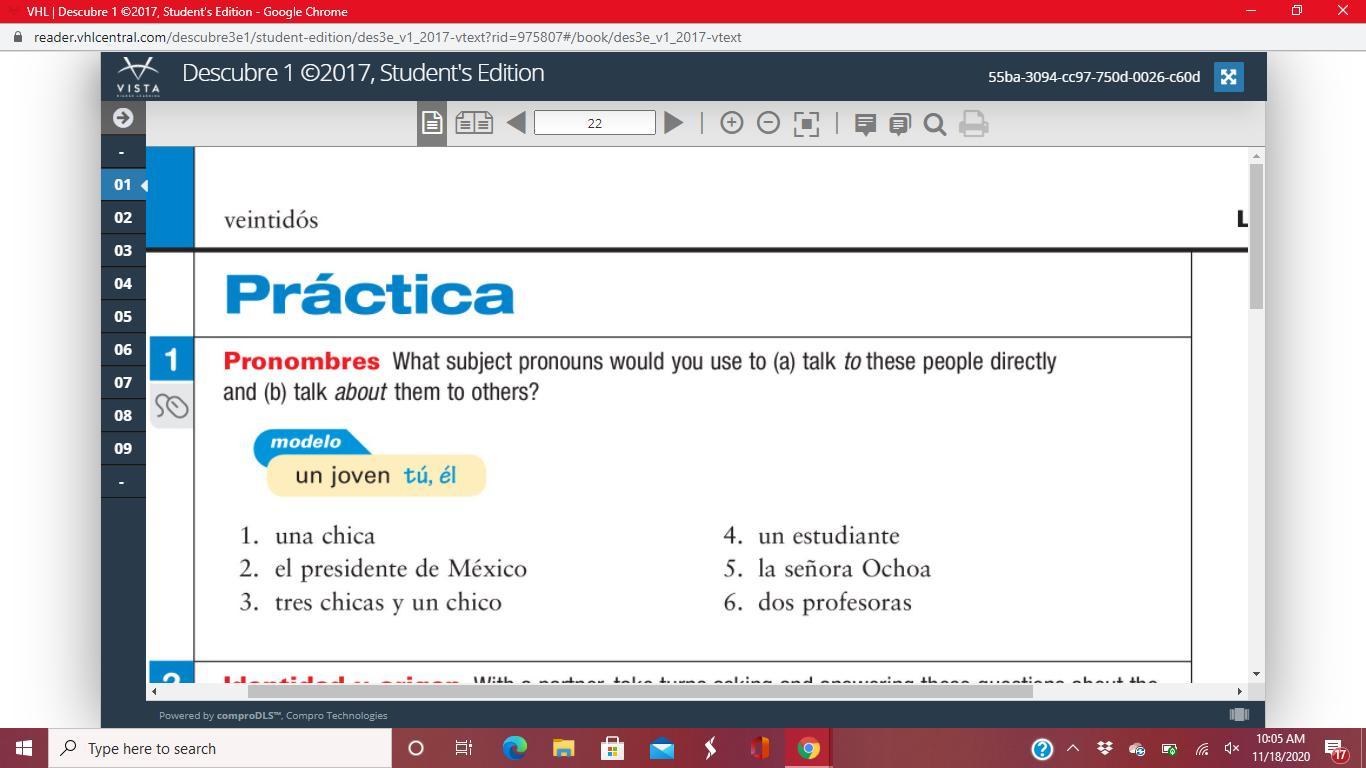Click the item 'un estudiante'
This screenshot has width=1366, height=768.
[x=829, y=536]
